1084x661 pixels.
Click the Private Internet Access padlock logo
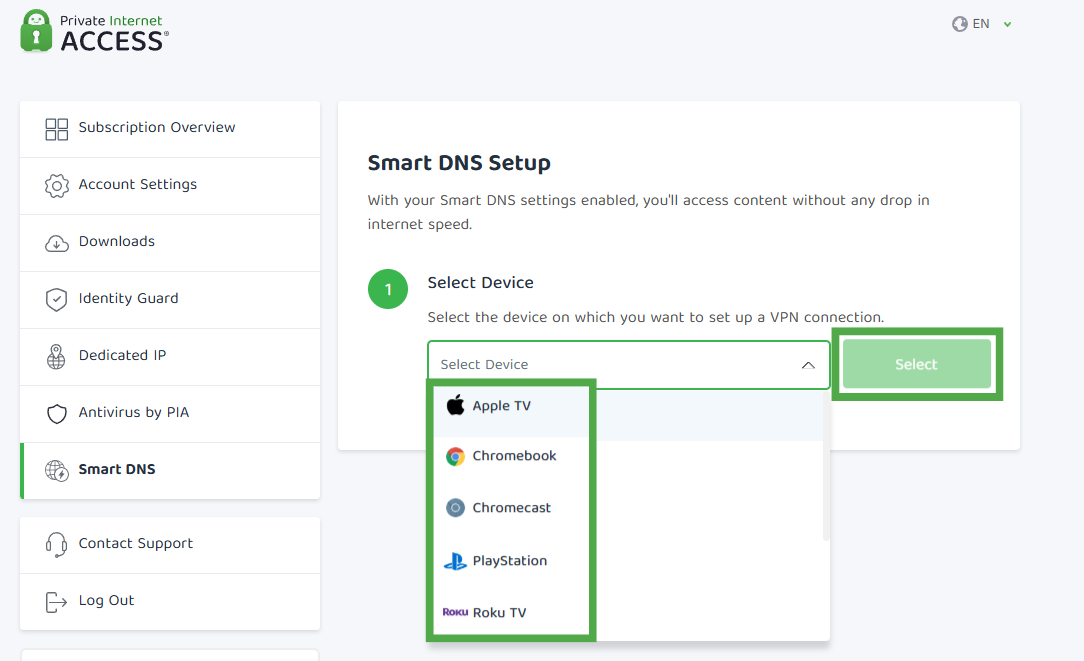pyautogui.click(x=36, y=31)
